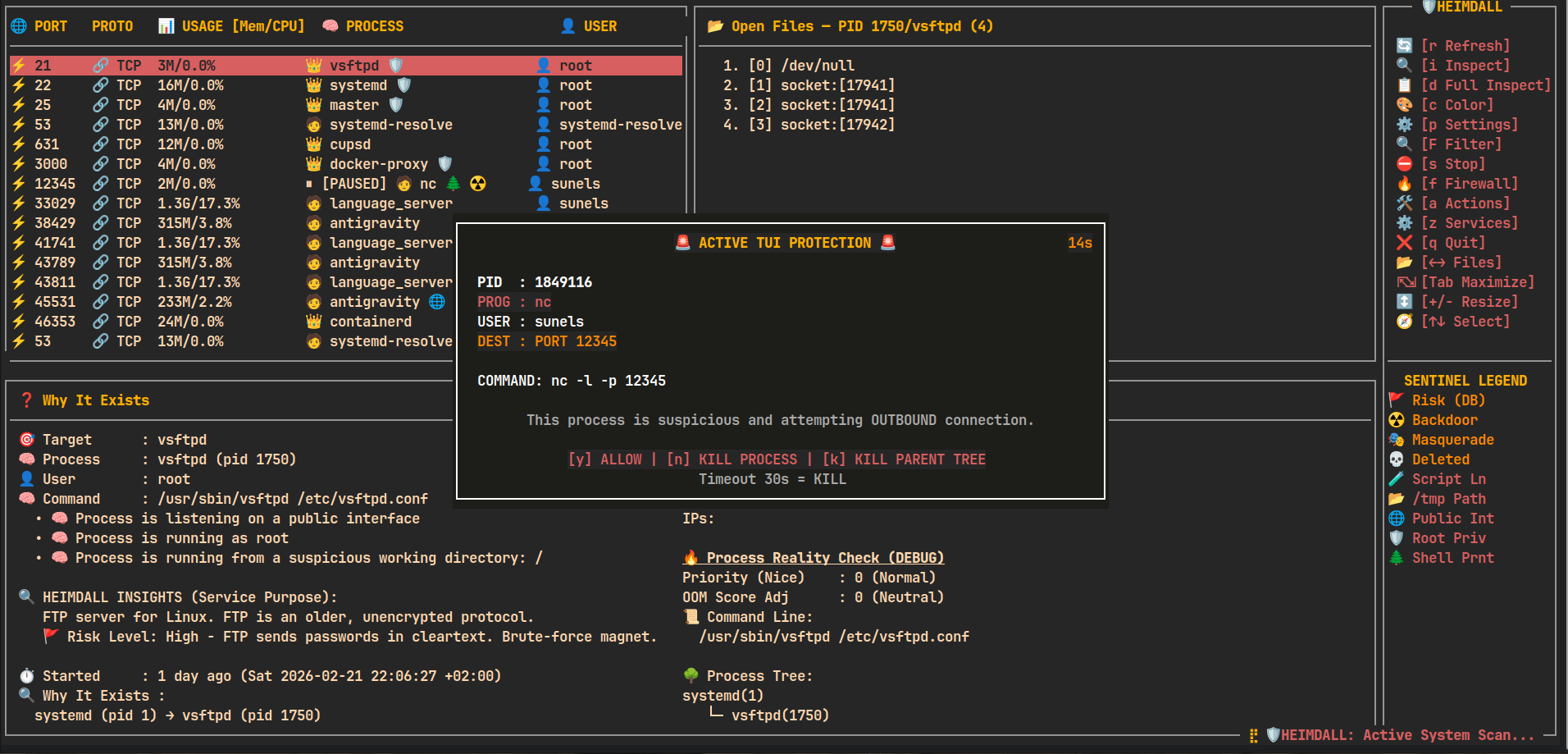1568x754 pixels.
Task: Open the [p] Settings menu entry
Action: (x=1469, y=125)
